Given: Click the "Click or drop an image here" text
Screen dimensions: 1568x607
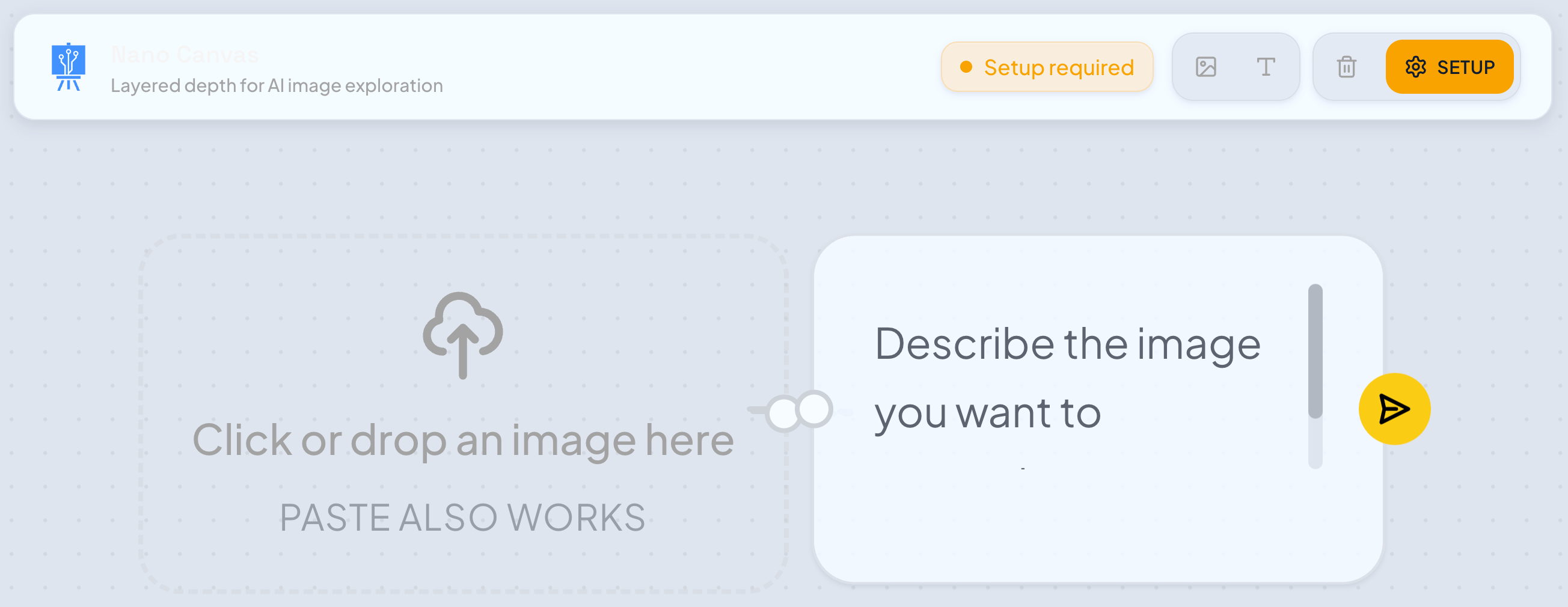Looking at the screenshot, I should tap(462, 439).
